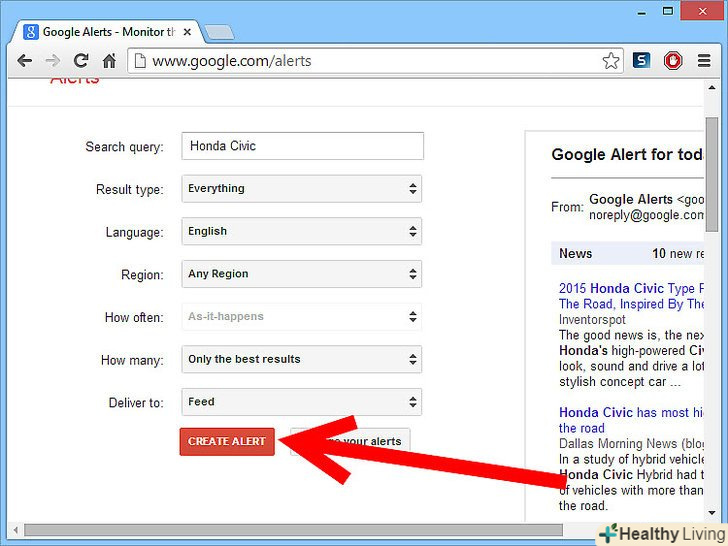728x546 pixels.
Task: Open the red stop-hand blocker extension
Action: click(672, 61)
